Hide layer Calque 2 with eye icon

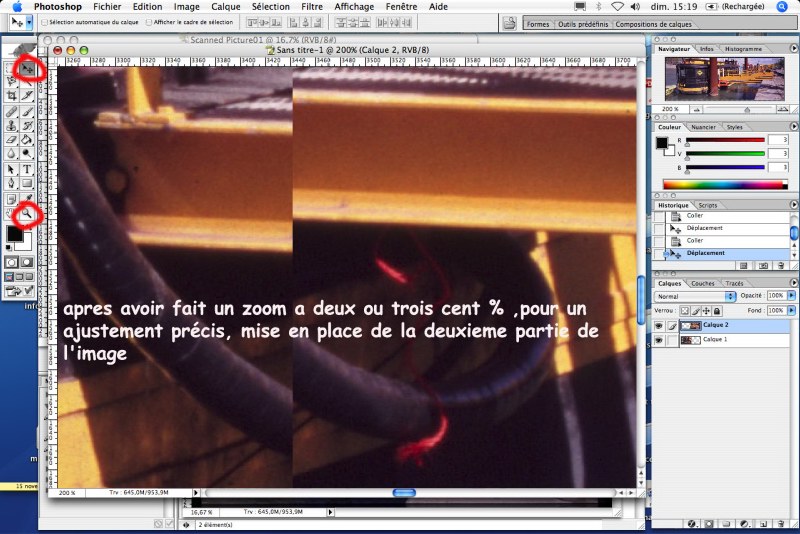[x=659, y=325]
